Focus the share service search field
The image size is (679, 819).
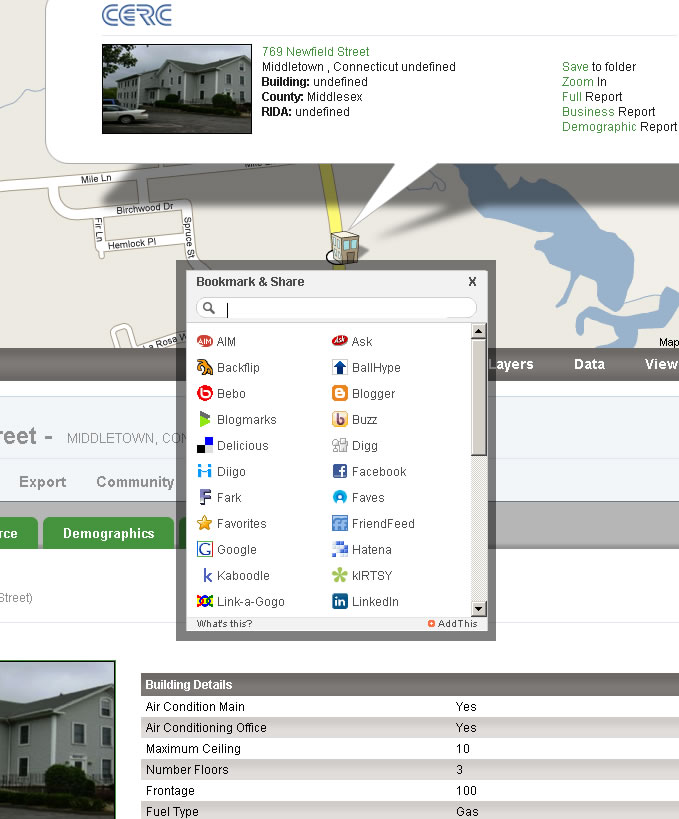coord(336,308)
